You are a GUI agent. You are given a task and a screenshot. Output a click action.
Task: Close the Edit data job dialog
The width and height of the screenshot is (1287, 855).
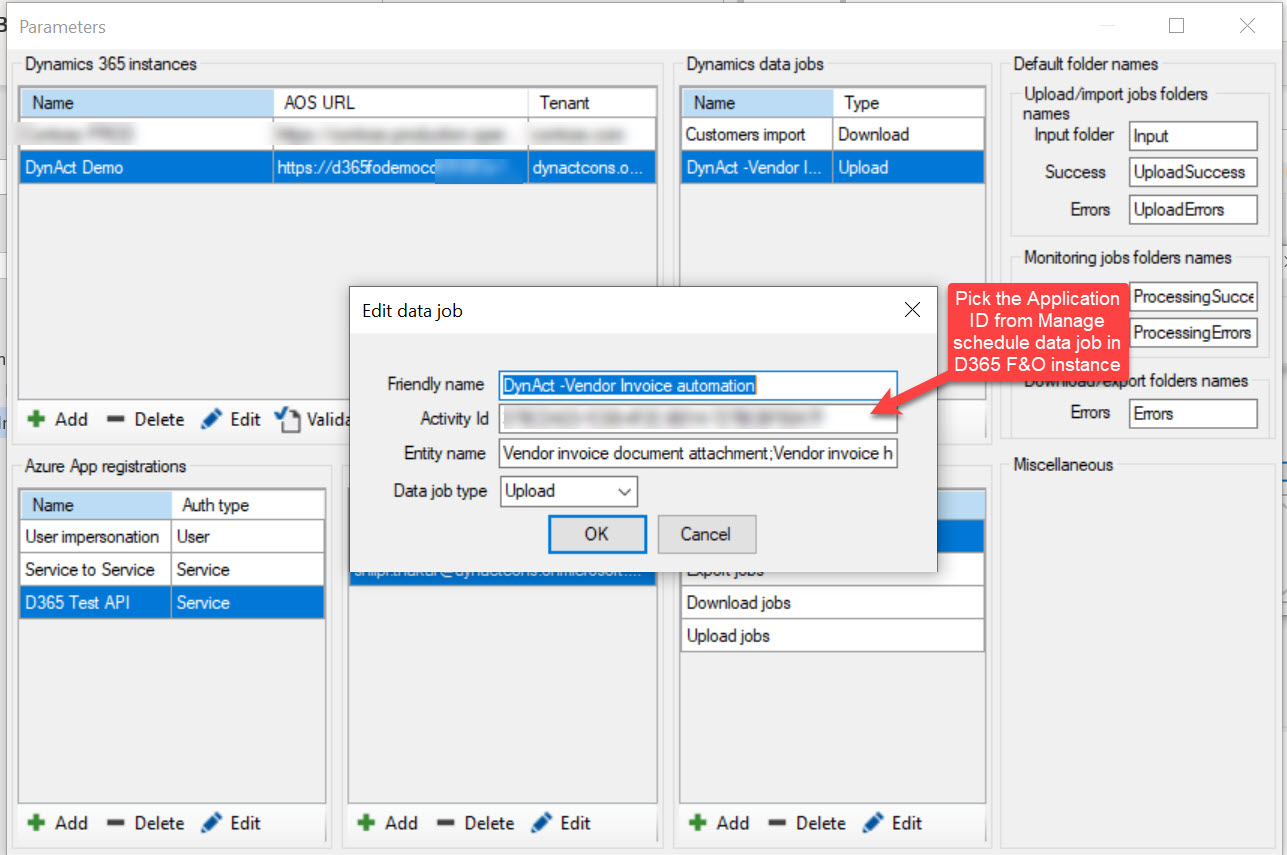click(912, 310)
